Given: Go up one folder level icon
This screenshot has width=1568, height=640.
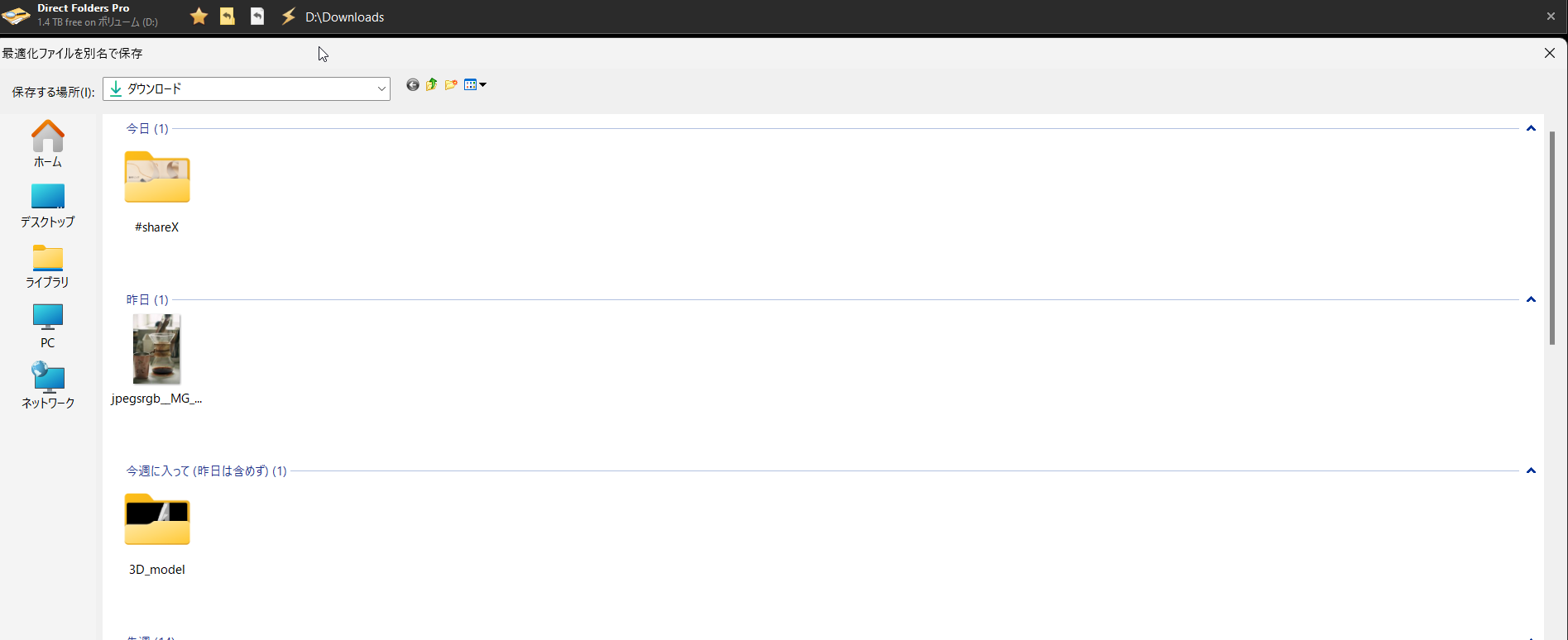Looking at the screenshot, I should click(x=431, y=85).
